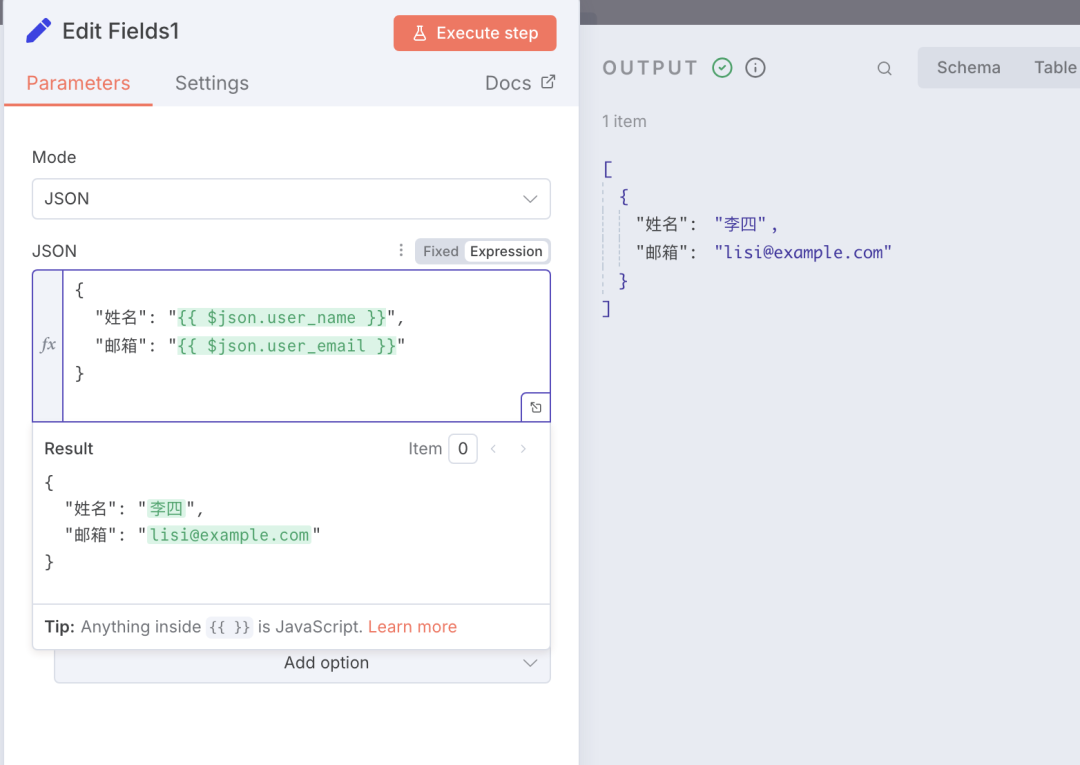
Task: Open the Mode dropdown showing JSON
Action: [291, 199]
